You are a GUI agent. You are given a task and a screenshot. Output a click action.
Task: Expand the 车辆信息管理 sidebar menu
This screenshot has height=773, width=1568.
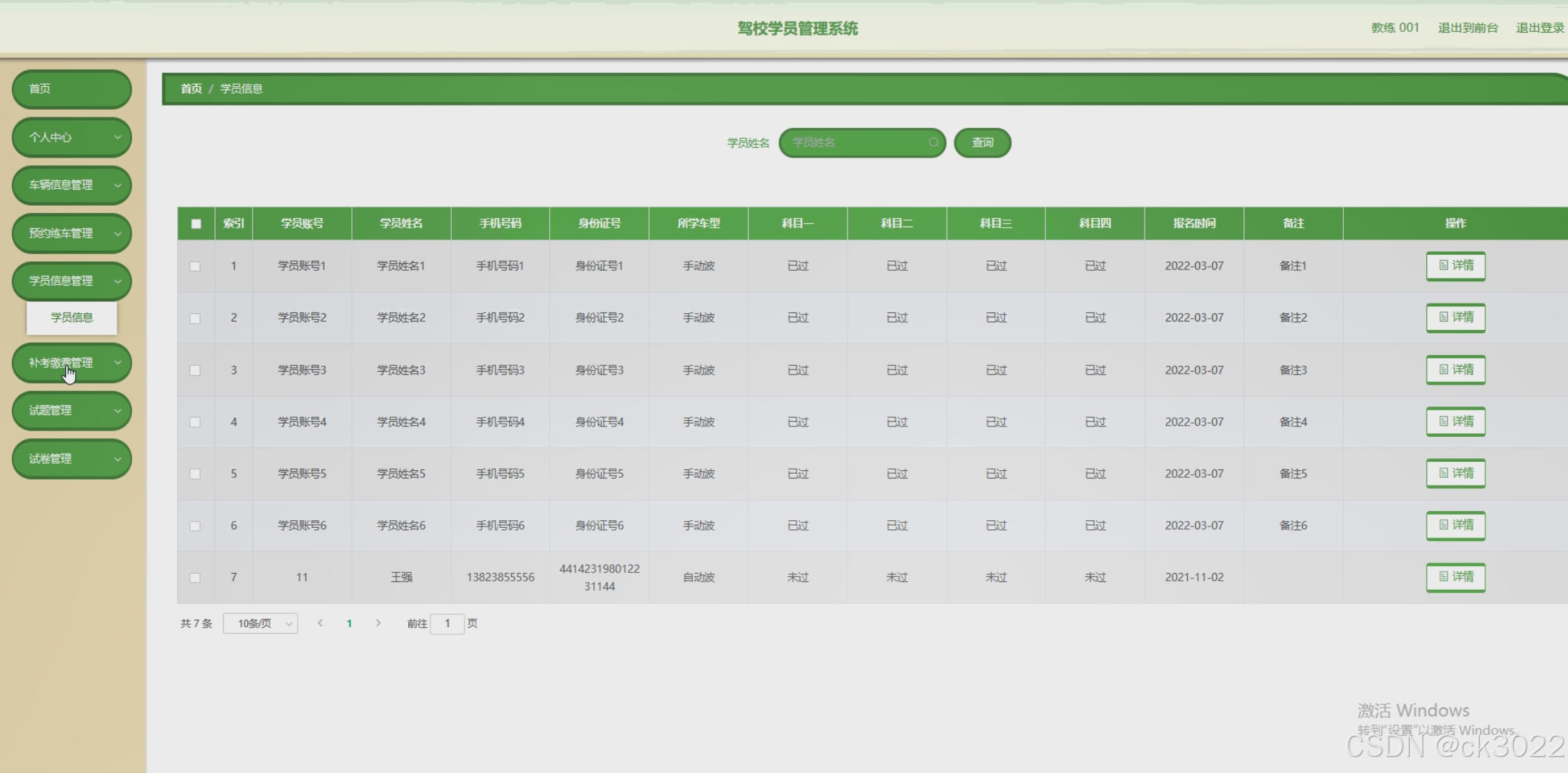(71, 185)
